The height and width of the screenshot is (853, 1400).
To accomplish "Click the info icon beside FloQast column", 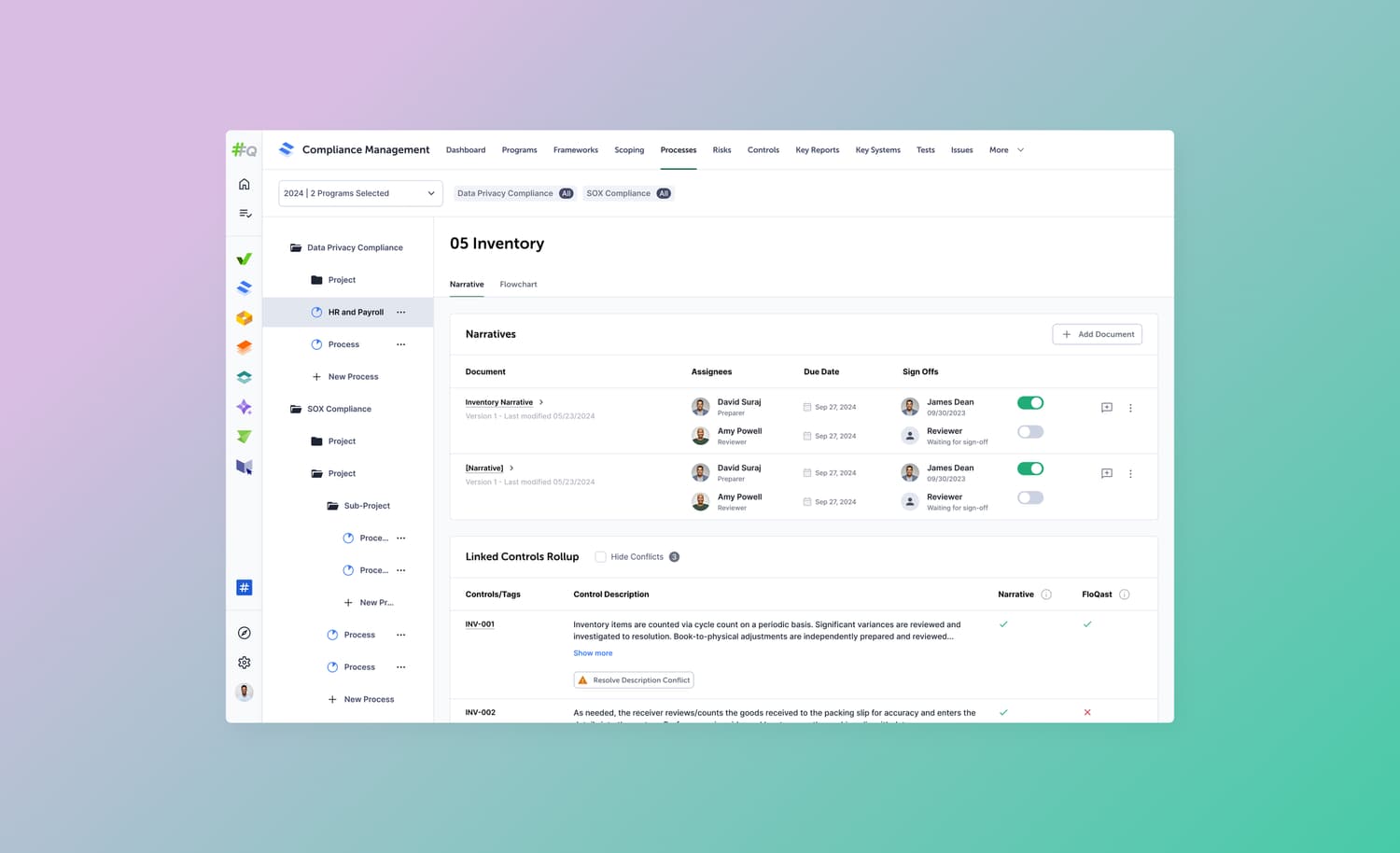I will point(1124,594).
